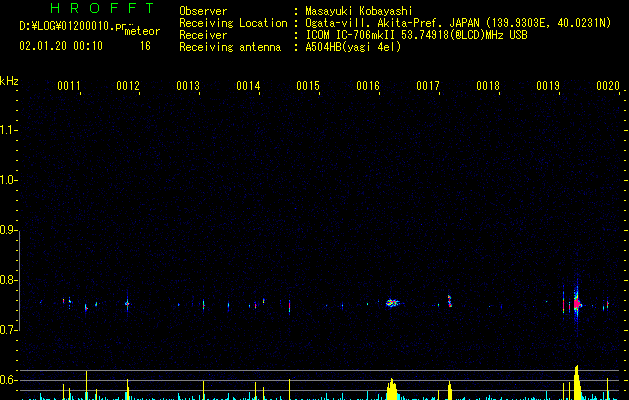The width and height of the screenshot is (629, 400).
Task: Click the 1.1 kHz frequency tick label
Action: 7,130
